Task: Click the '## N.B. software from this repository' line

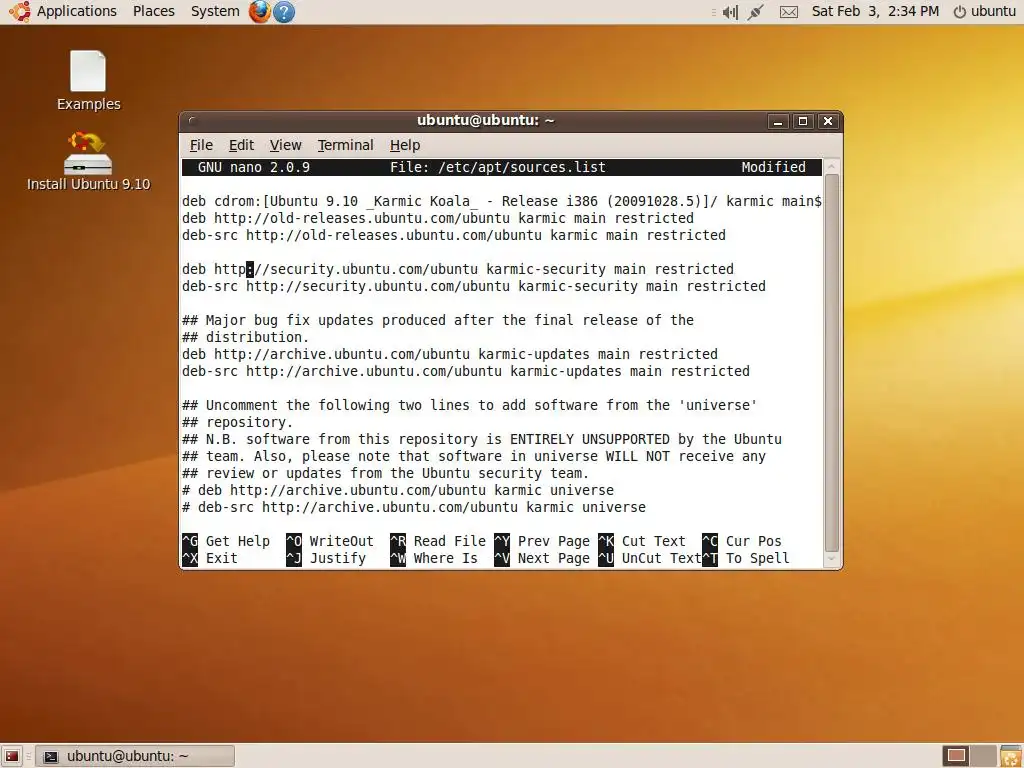Action: 482,439
